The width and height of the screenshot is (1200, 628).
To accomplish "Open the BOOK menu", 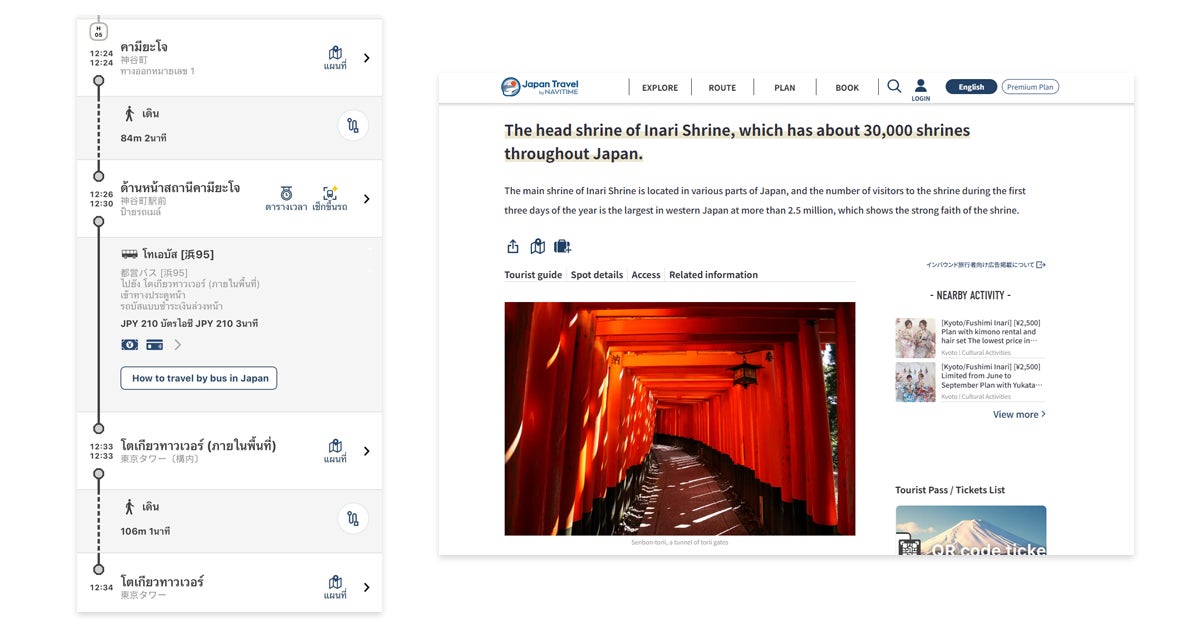I will [x=847, y=88].
